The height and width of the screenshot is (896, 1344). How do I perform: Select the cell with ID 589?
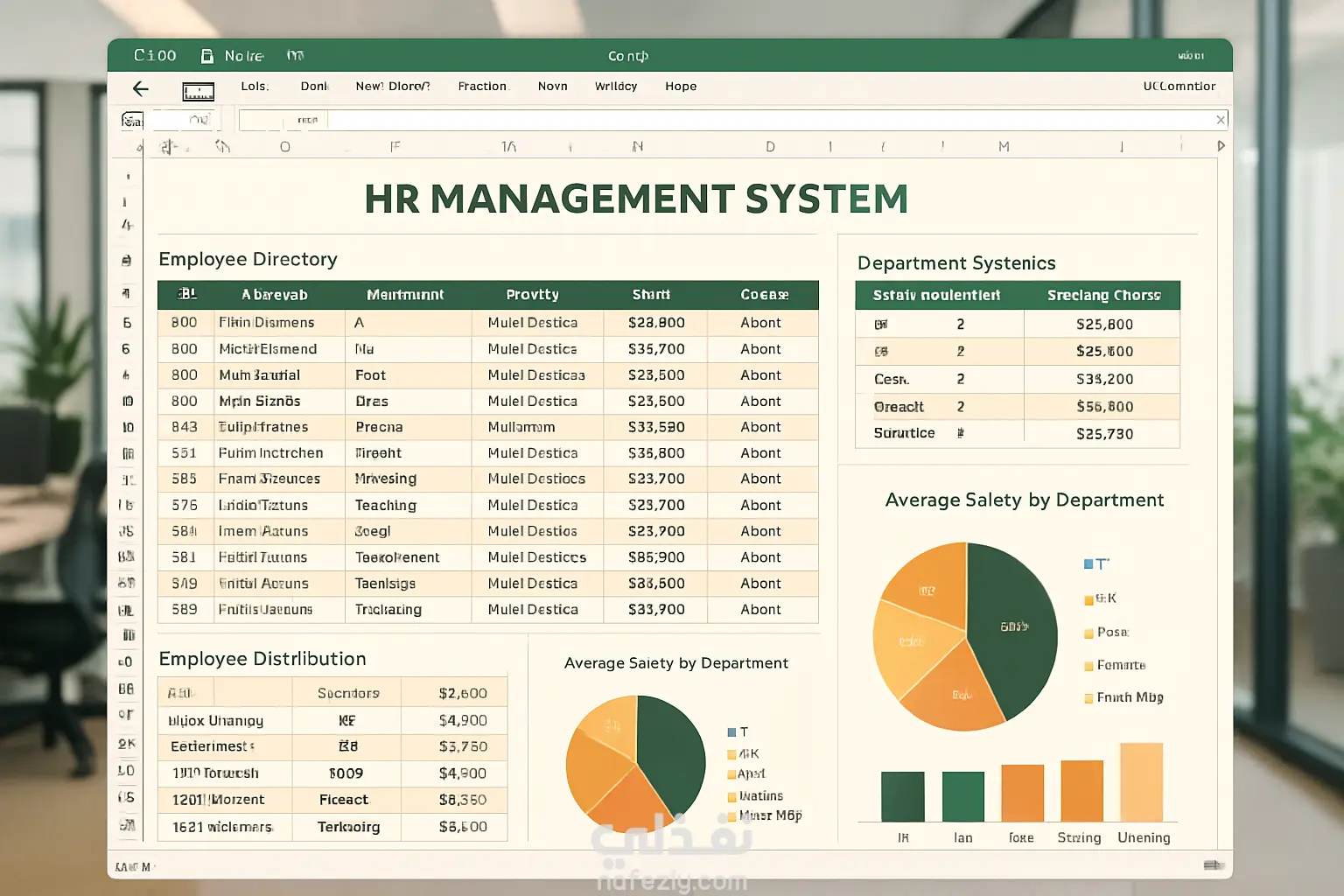(185, 609)
